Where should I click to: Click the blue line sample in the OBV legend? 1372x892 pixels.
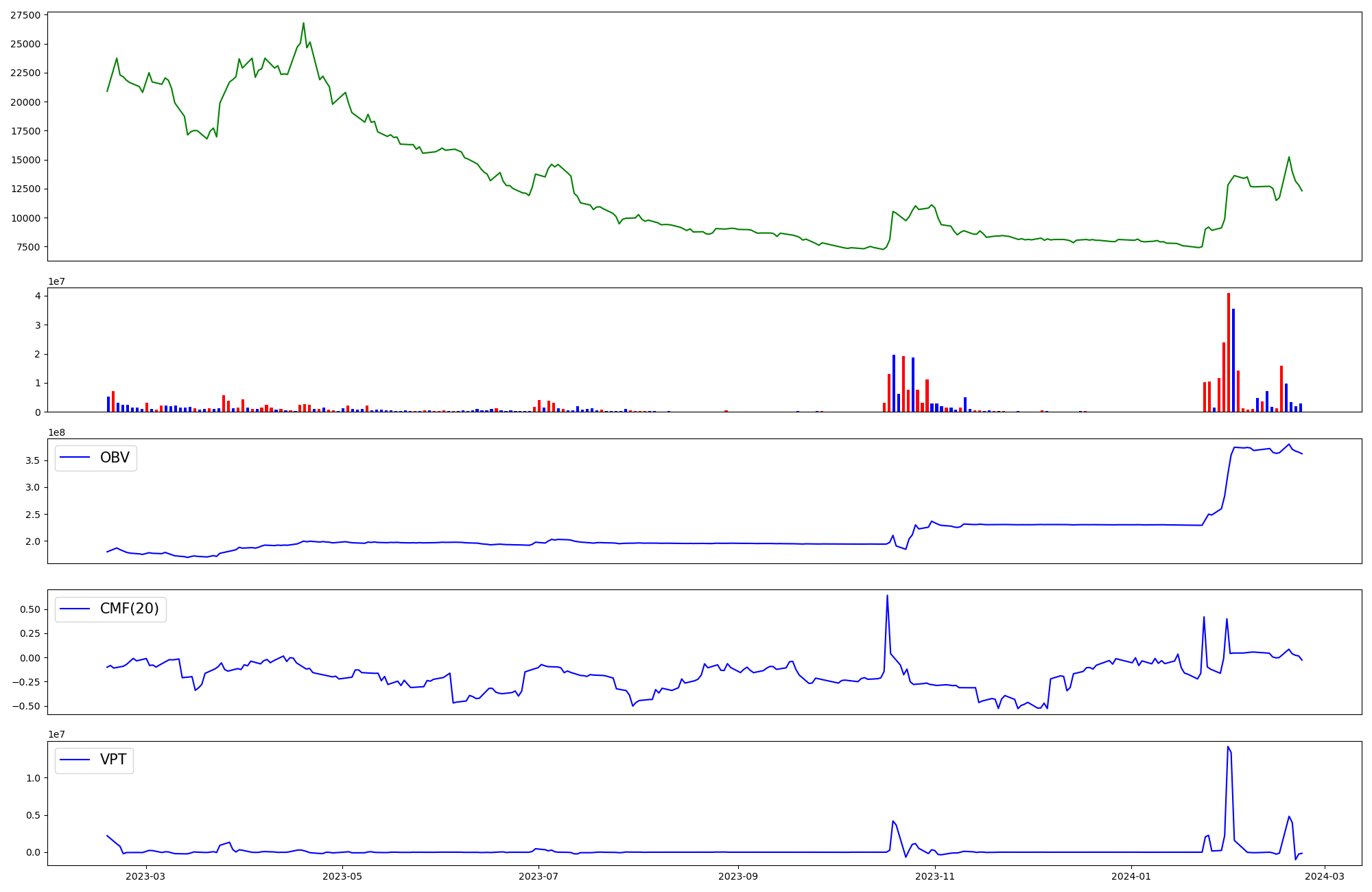tap(75, 458)
